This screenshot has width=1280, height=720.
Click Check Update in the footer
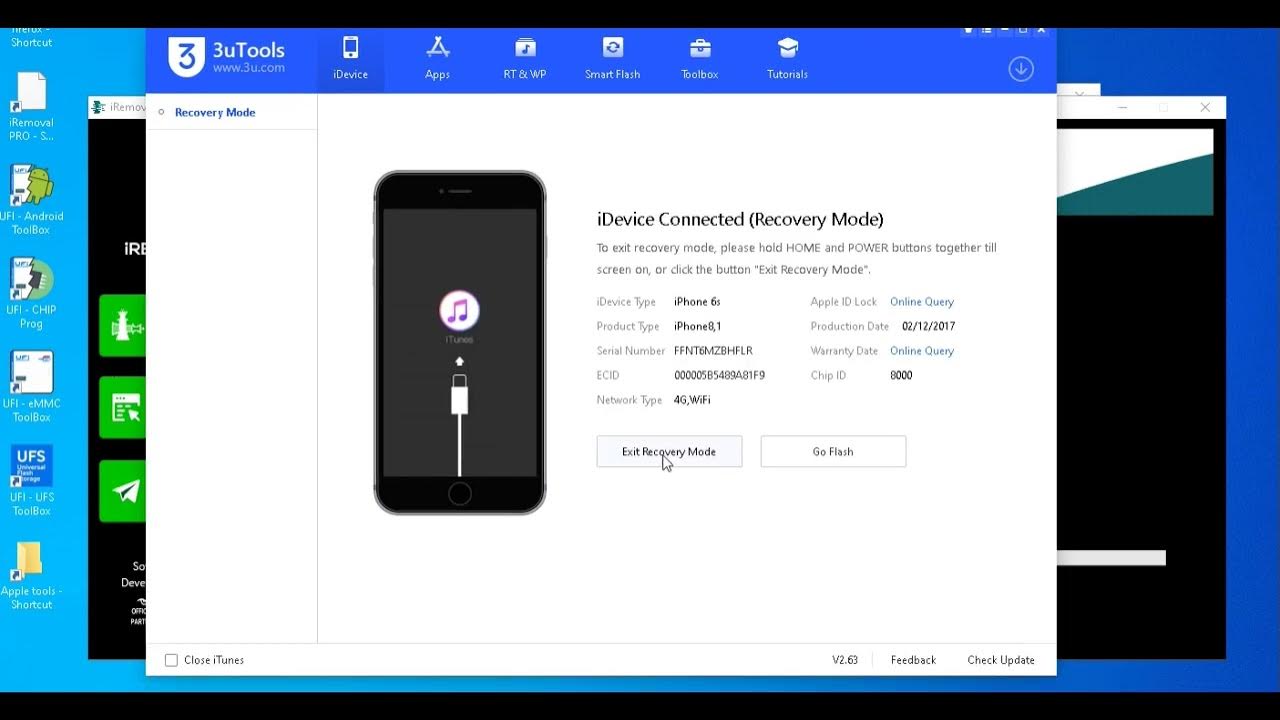[1001, 660]
